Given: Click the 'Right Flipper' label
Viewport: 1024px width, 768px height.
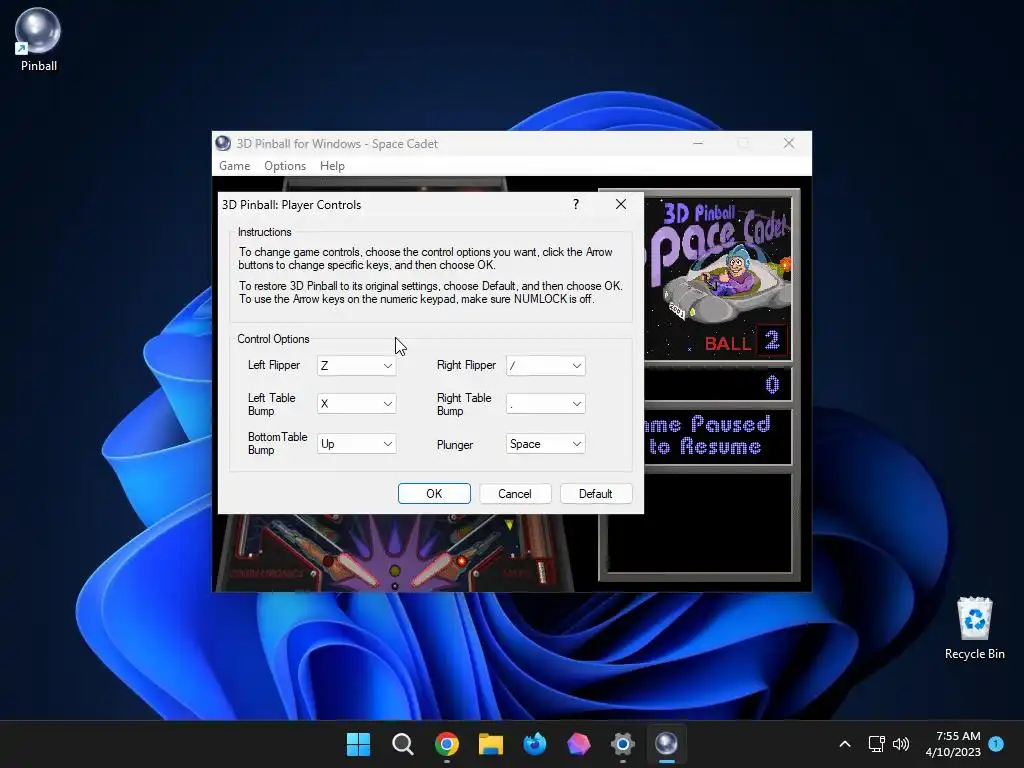Looking at the screenshot, I should pos(466,365).
